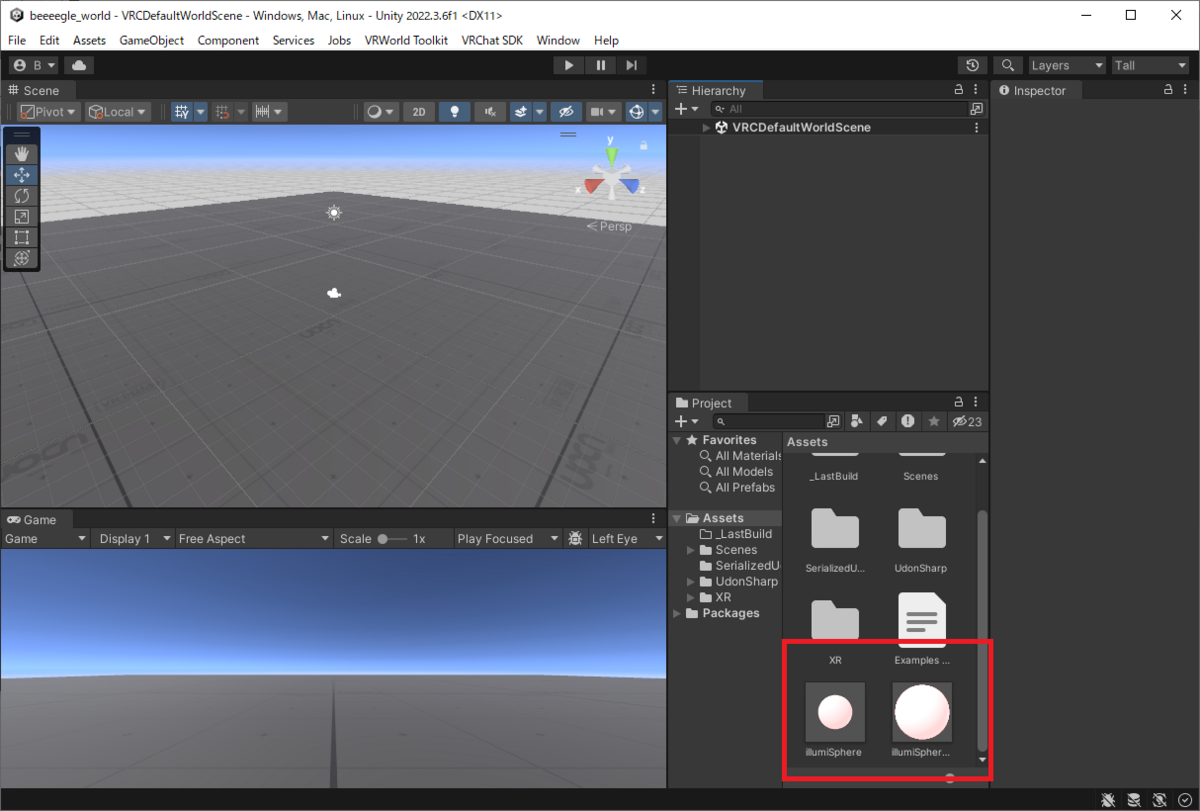The image size is (1200, 811).
Task: Open the Pivot handle position dropdown
Action: pos(49,112)
